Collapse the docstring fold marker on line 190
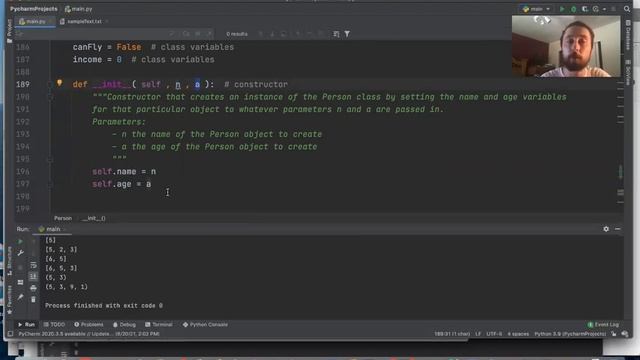The image size is (640, 360). point(50,97)
